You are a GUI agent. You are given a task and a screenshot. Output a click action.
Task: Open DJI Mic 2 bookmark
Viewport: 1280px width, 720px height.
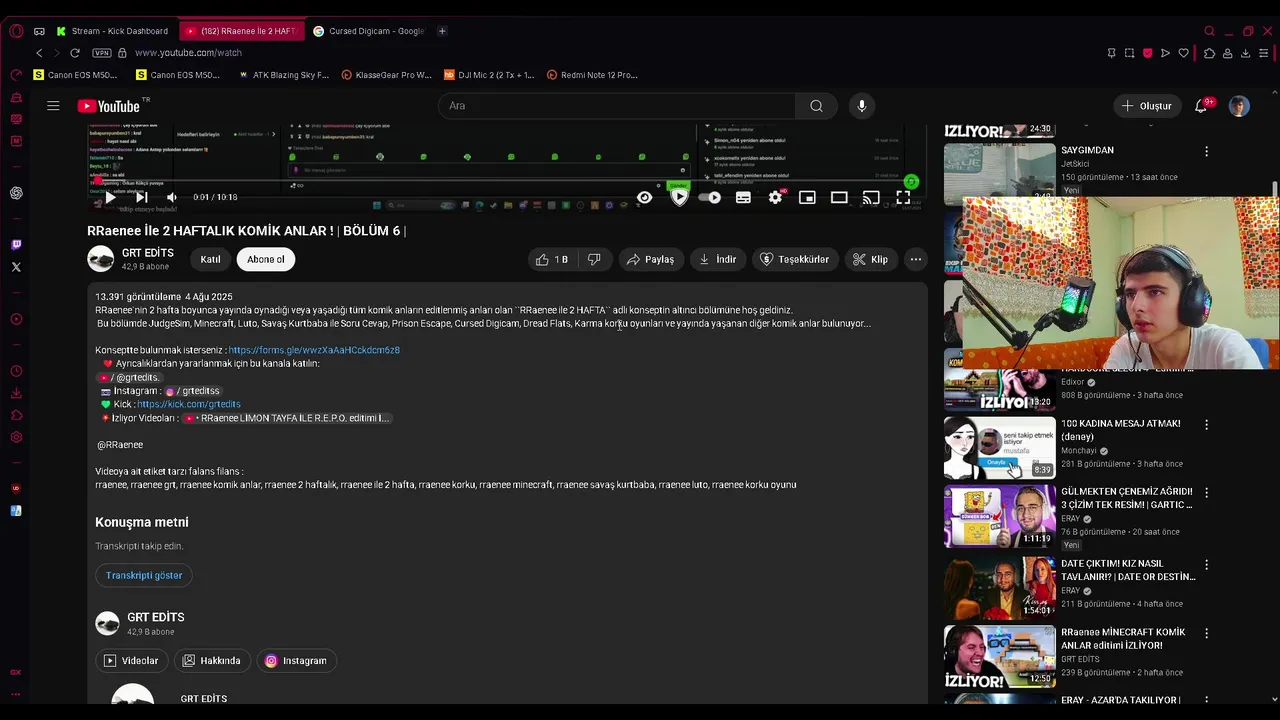pyautogui.click(x=489, y=75)
